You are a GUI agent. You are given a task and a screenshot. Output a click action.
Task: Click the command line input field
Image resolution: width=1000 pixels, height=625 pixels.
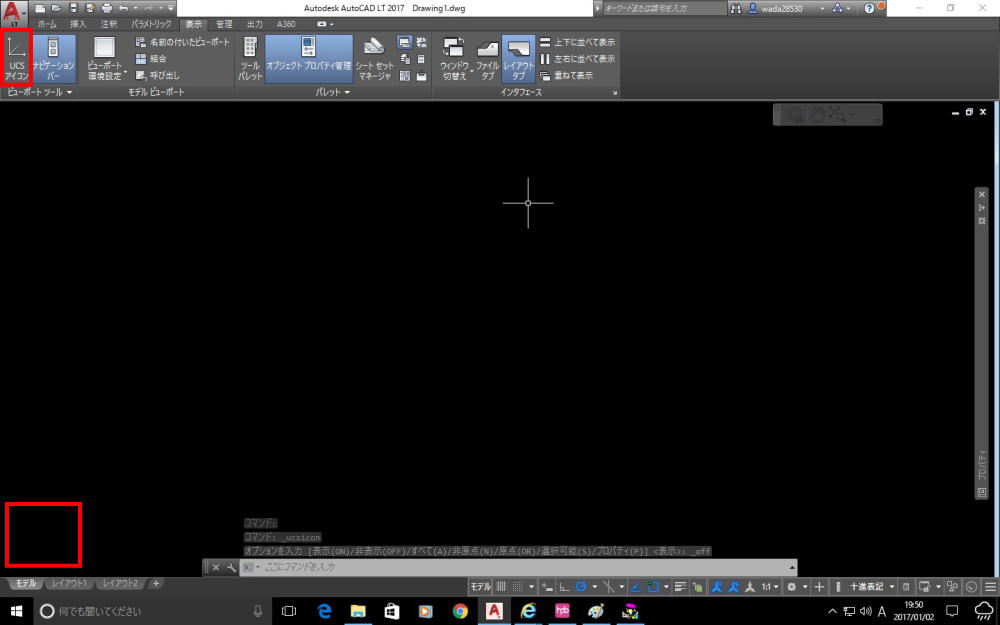518,567
